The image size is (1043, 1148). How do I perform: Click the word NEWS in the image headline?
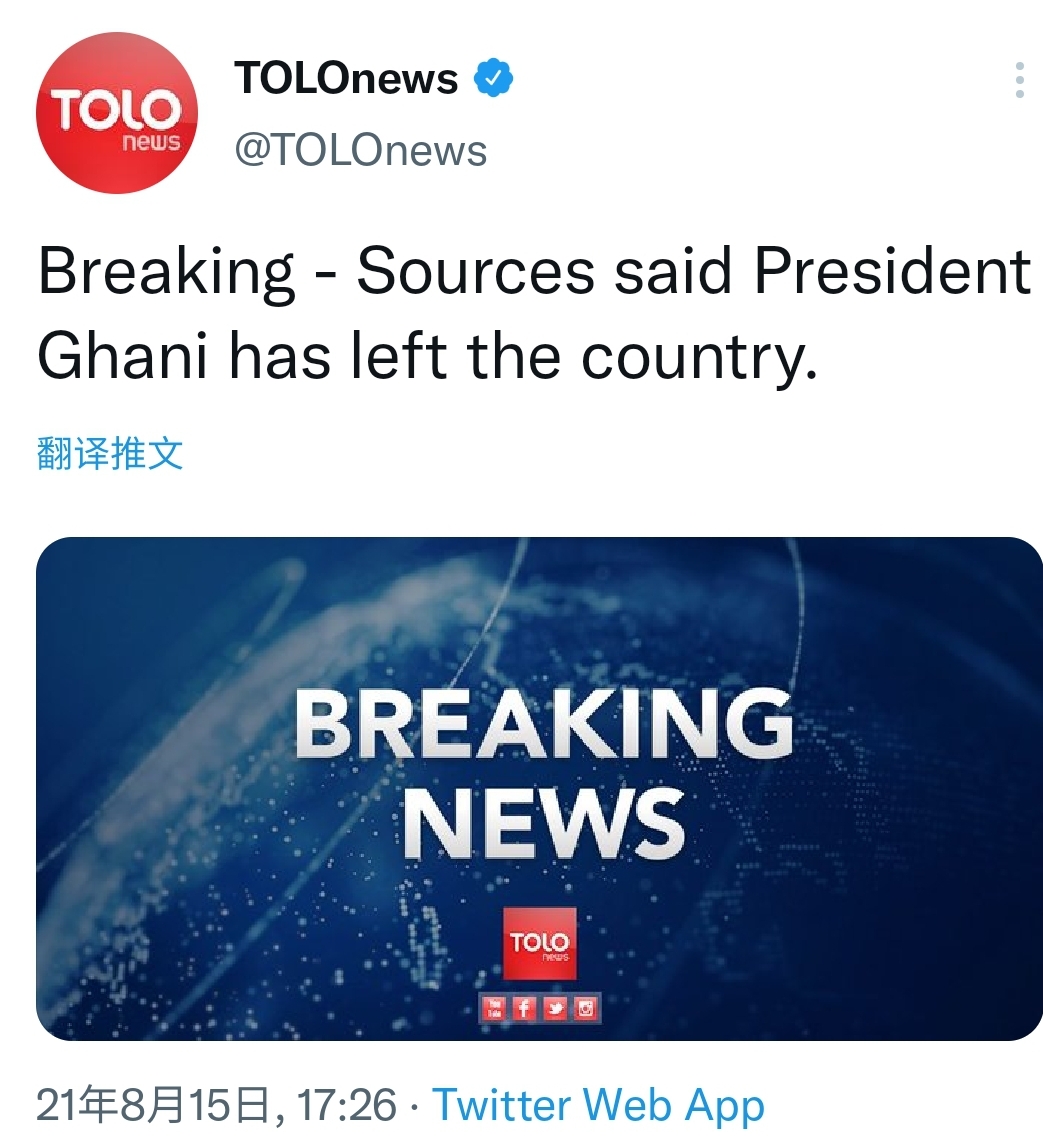point(543,822)
